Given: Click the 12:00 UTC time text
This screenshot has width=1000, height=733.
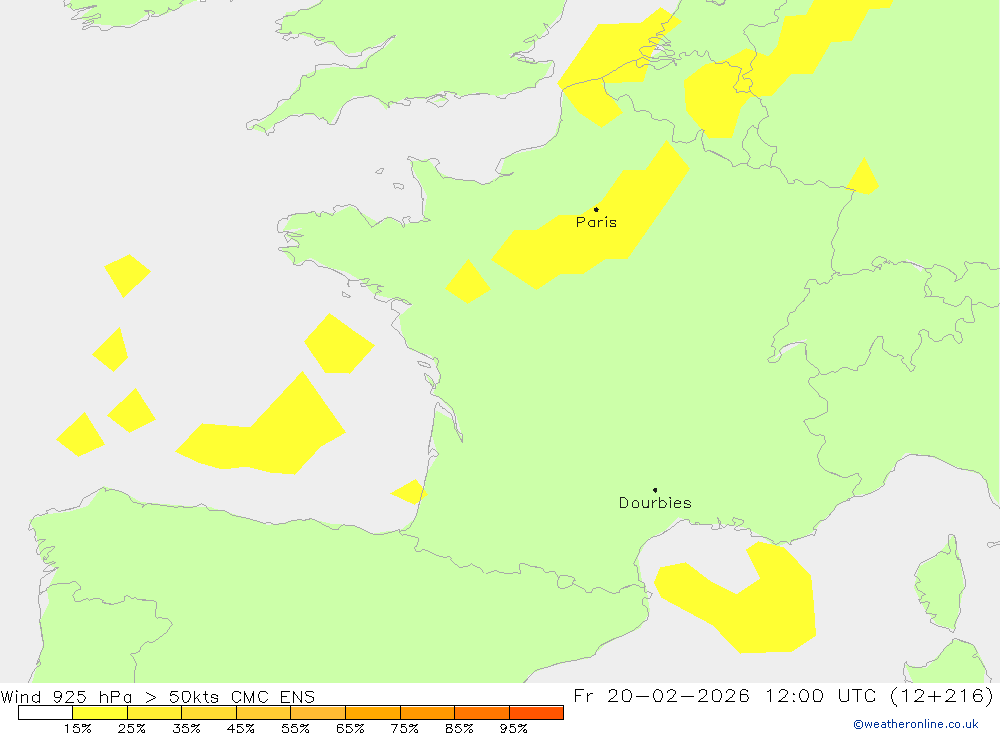Looking at the screenshot, I should [x=823, y=696].
